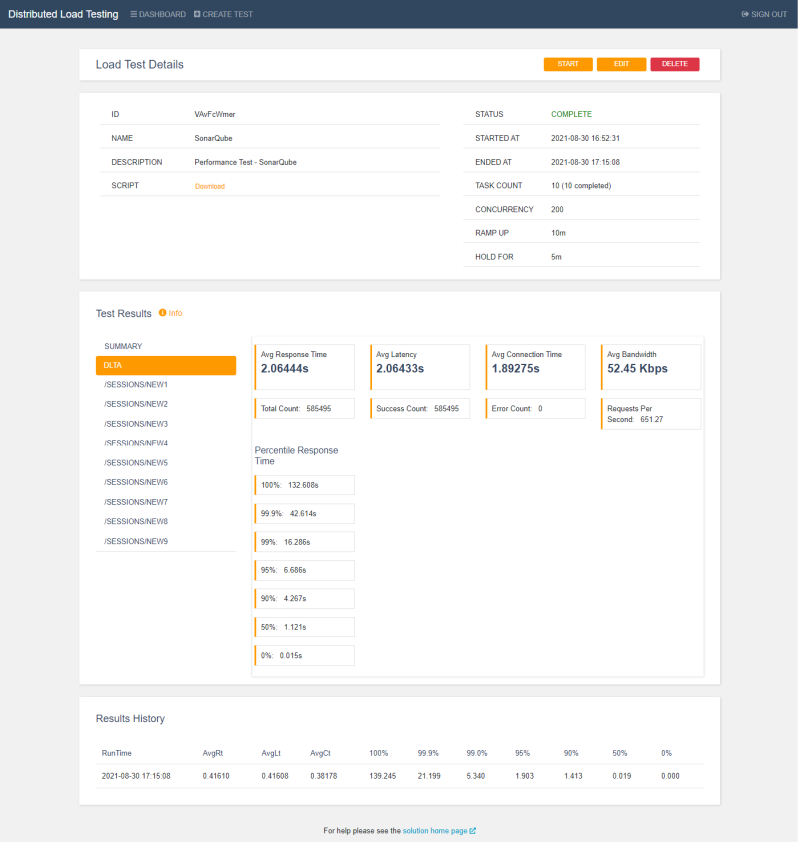Click the EDIT button
The height and width of the screenshot is (843, 800).
pos(622,64)
